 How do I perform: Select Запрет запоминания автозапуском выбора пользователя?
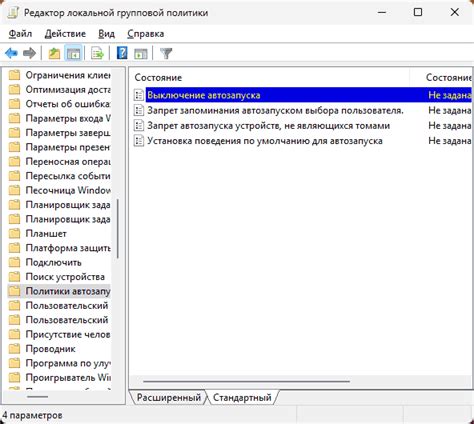pos(275,110)
